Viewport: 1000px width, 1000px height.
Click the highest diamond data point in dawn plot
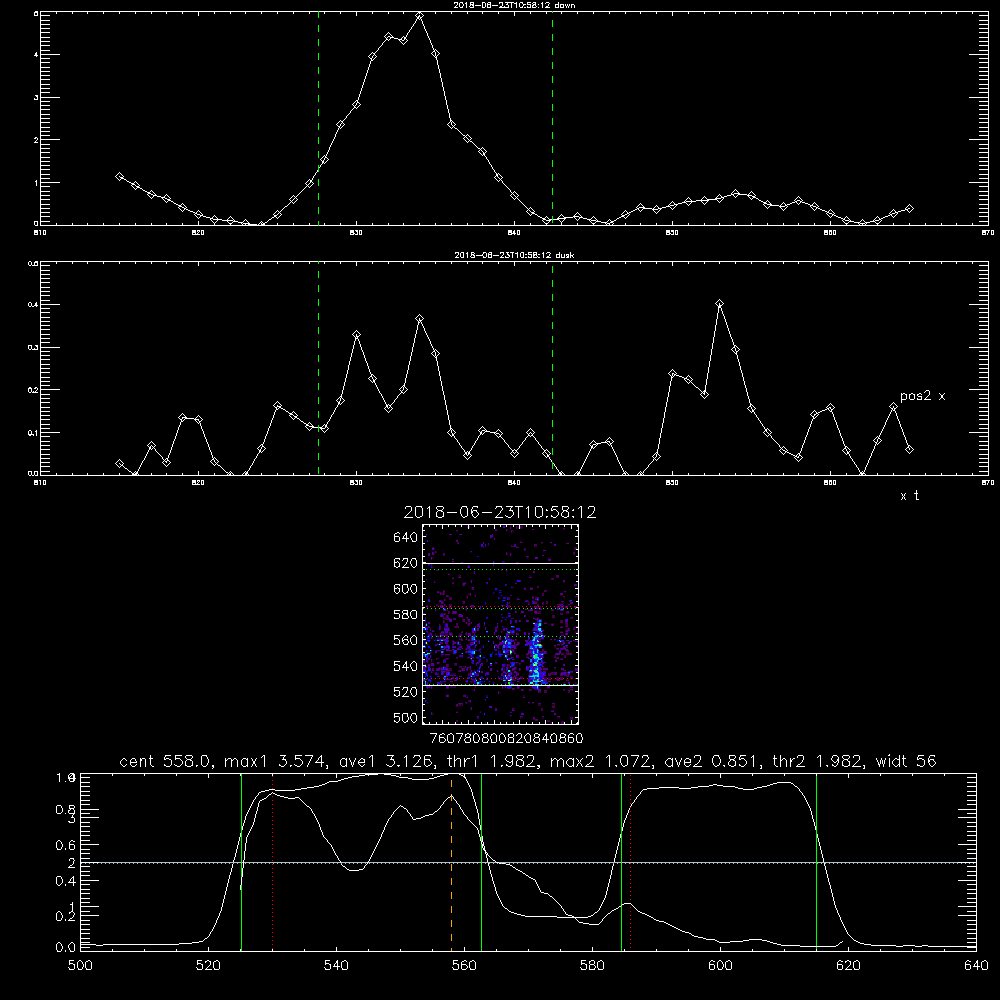[419, 16]
